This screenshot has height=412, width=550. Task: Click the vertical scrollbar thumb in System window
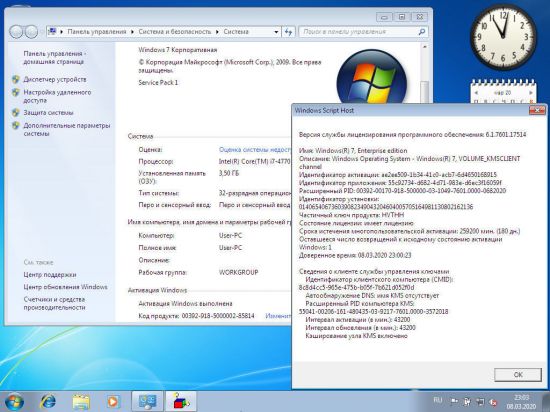[424, 92]
